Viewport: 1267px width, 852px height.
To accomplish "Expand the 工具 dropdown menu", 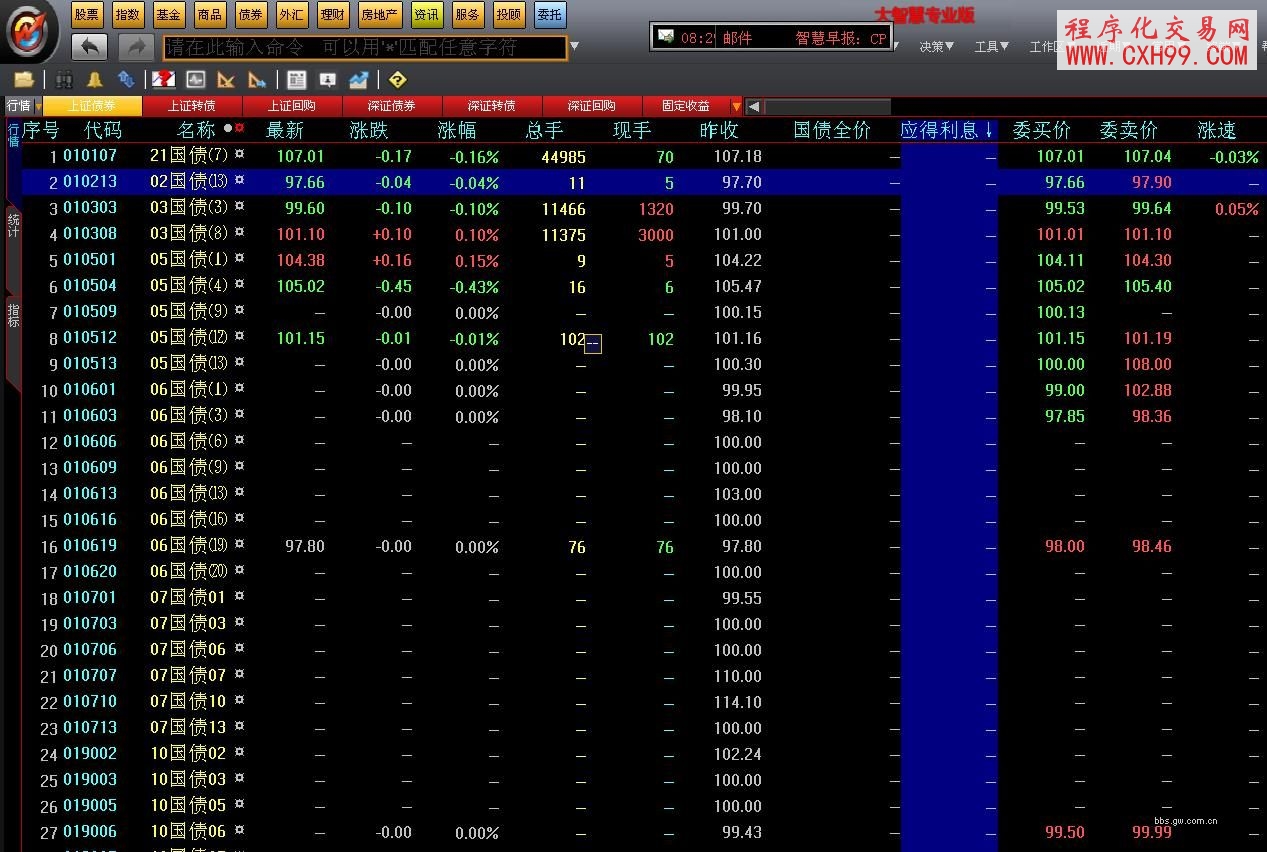I will 991,46.
